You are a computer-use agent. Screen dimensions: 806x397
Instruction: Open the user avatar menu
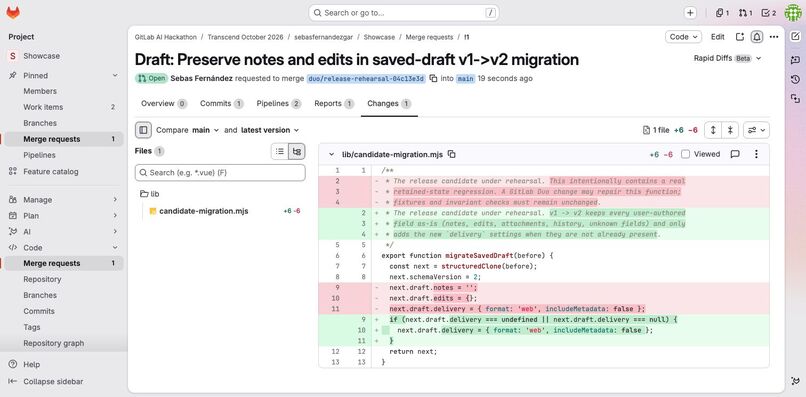pos(793,13)
